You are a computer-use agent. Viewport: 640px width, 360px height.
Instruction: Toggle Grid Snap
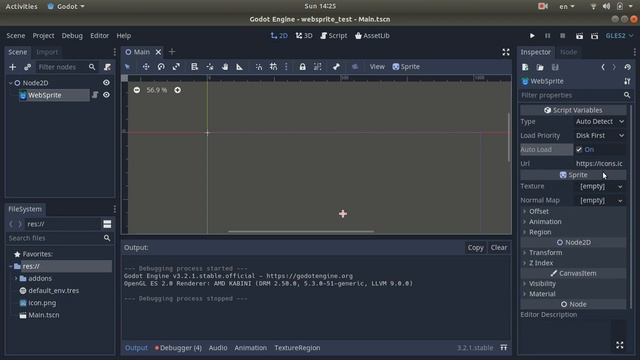tap(273, 67)
